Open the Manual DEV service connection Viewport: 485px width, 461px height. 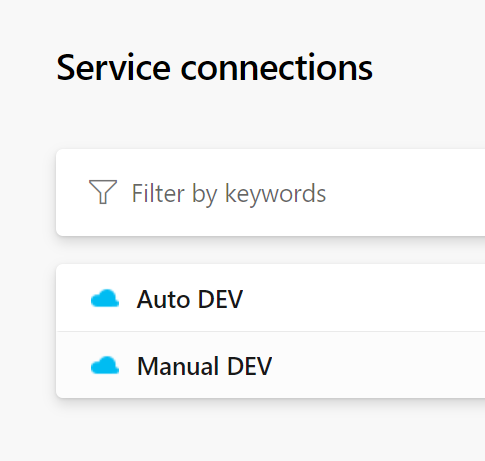[x=204, y=366]
